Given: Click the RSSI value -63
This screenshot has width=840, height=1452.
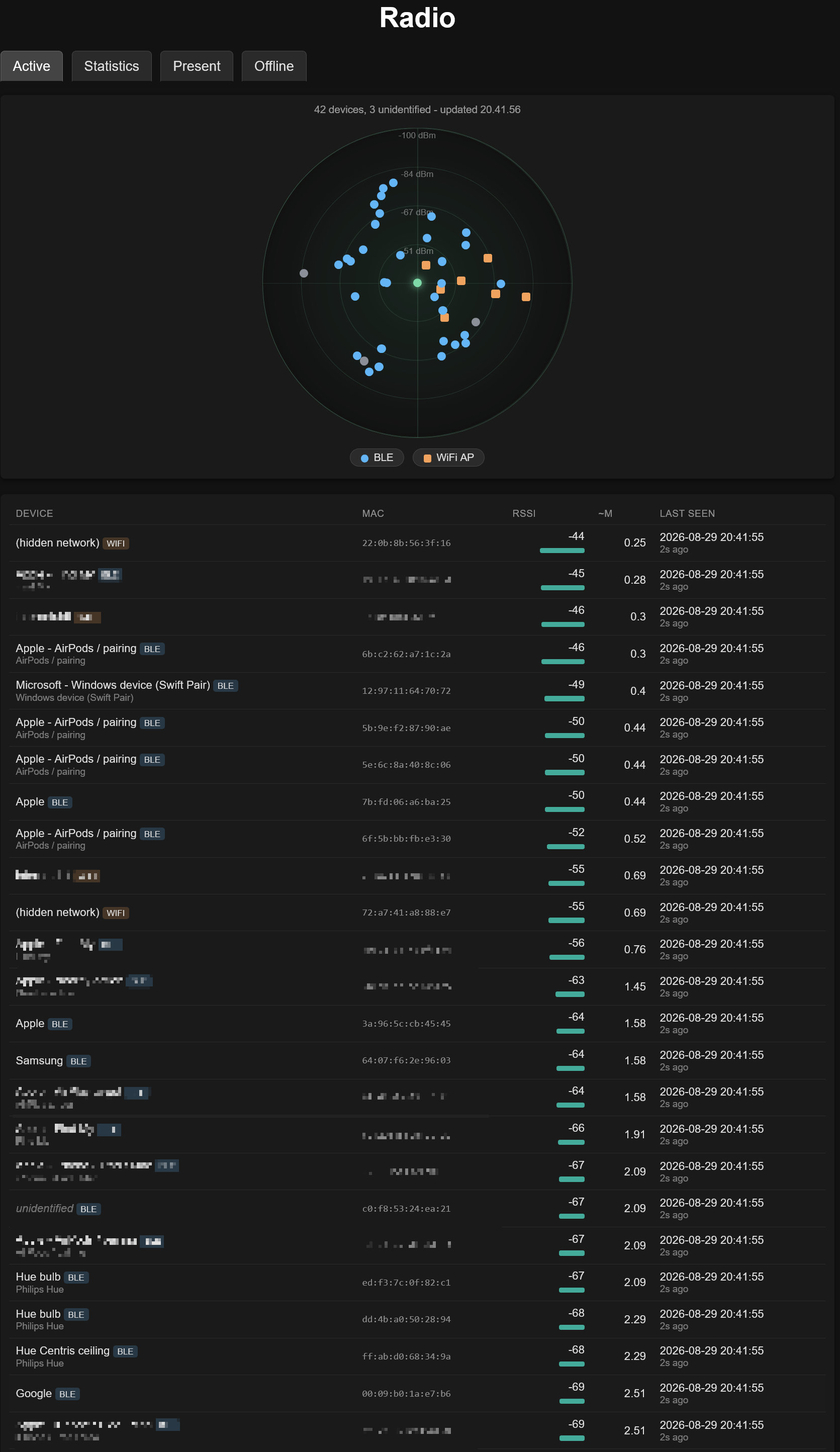Looking at the screenshot, I should tap(576, 980).
